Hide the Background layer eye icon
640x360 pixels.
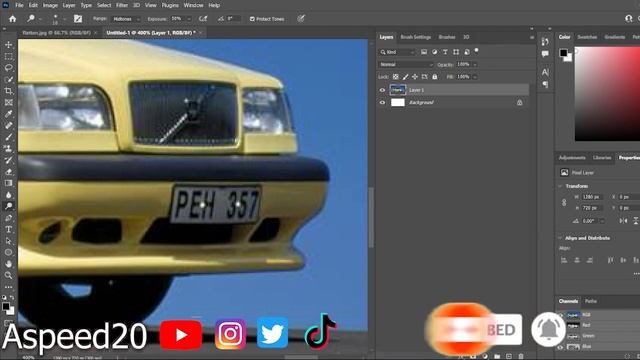point(382,102)
